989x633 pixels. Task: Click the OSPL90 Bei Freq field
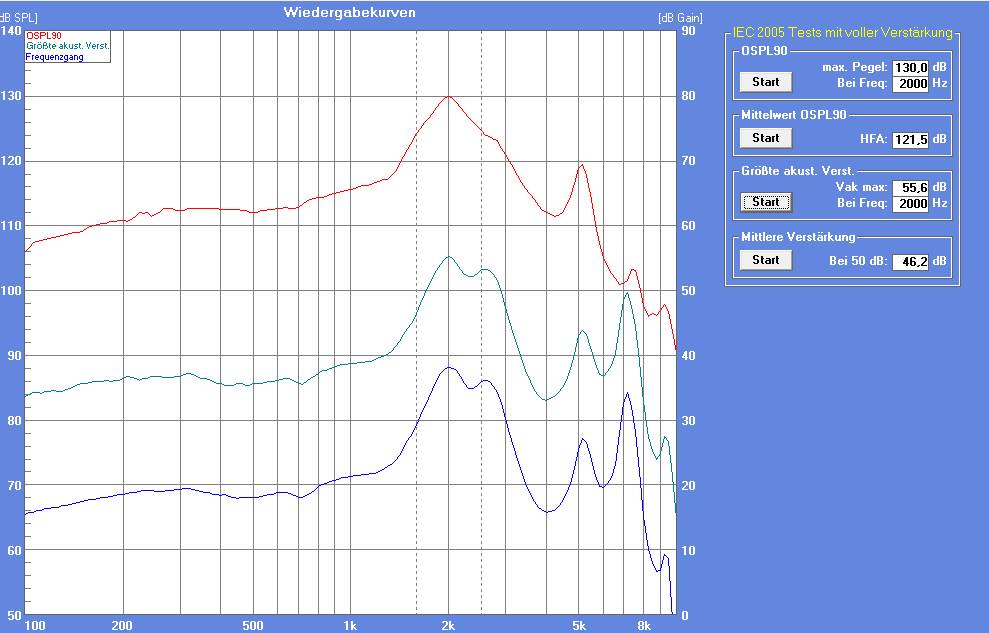coord(911,84)
